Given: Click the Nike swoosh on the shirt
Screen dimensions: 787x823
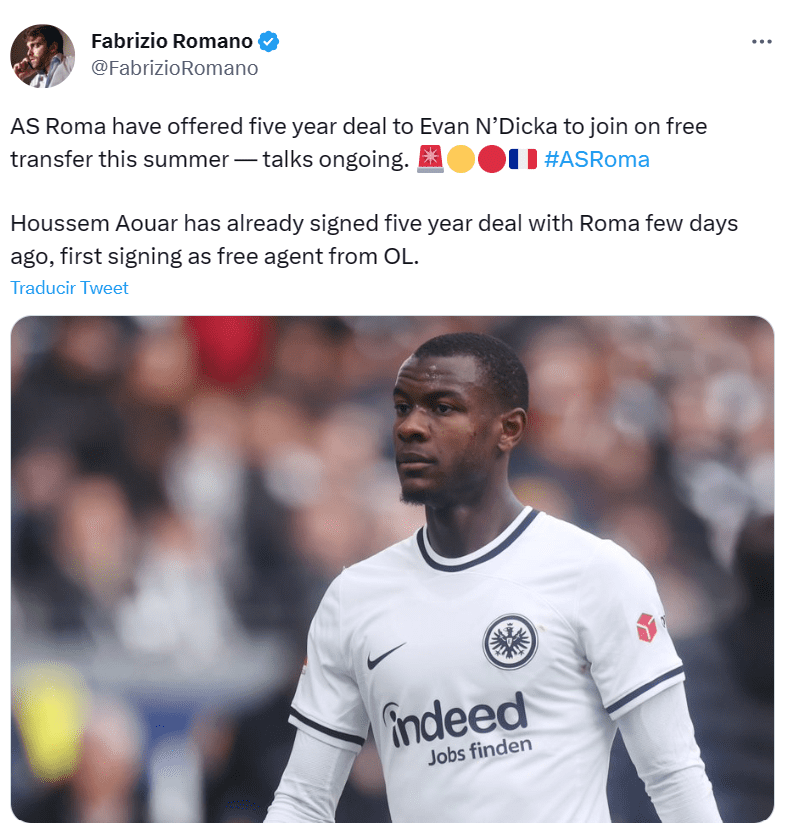Looking at the screenshot, I should pos(386,656).
